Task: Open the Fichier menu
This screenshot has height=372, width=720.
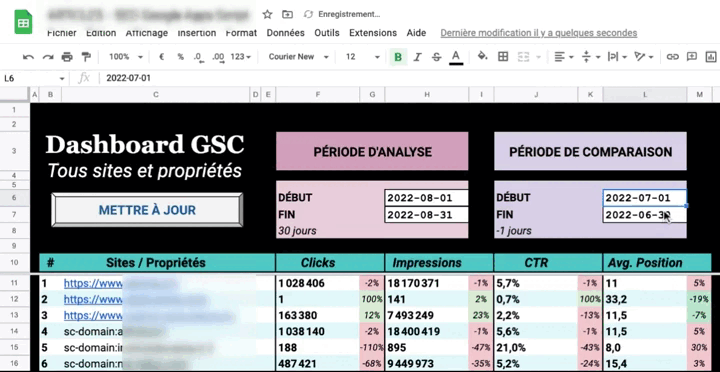Action: (x=62, y=33)
